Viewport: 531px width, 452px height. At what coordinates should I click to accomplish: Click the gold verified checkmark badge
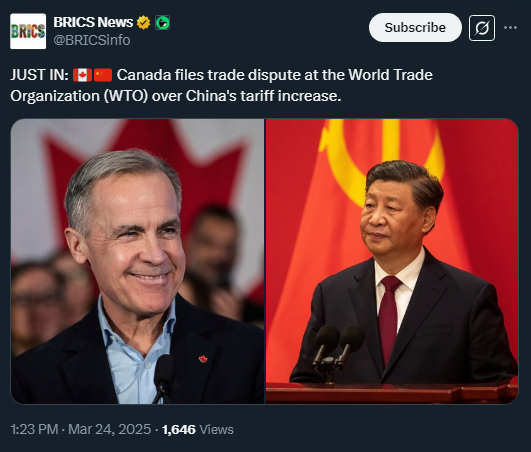pyautogui.click(x=143, y=22)
